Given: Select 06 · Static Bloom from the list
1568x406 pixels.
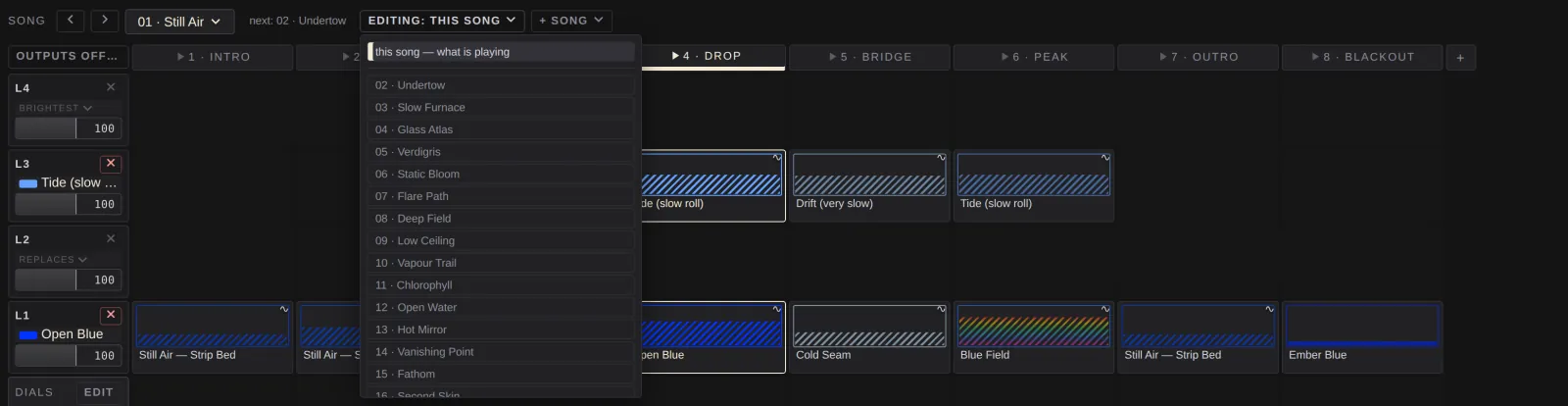Looking at the screenshot, I should click(x=501, y=175).
